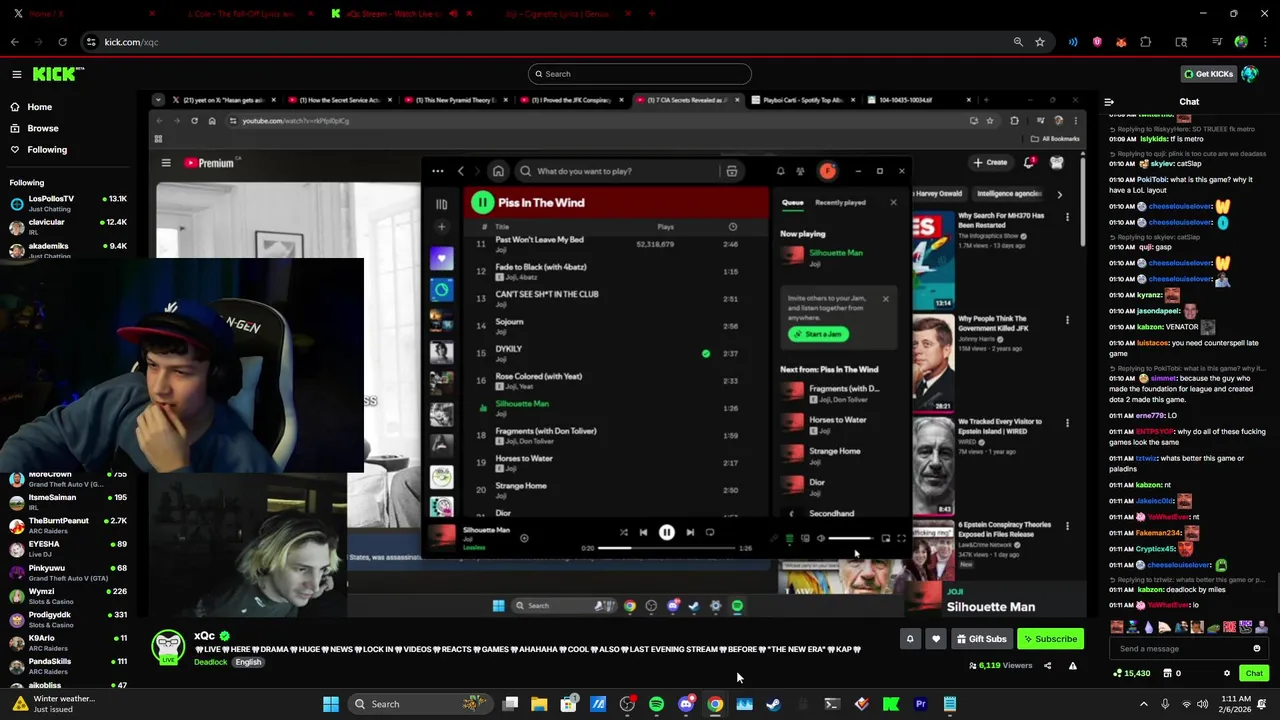The width and height of the screenshot is (1280, 720).
Task: Click the KICK logo
Action: coord(58,74)
